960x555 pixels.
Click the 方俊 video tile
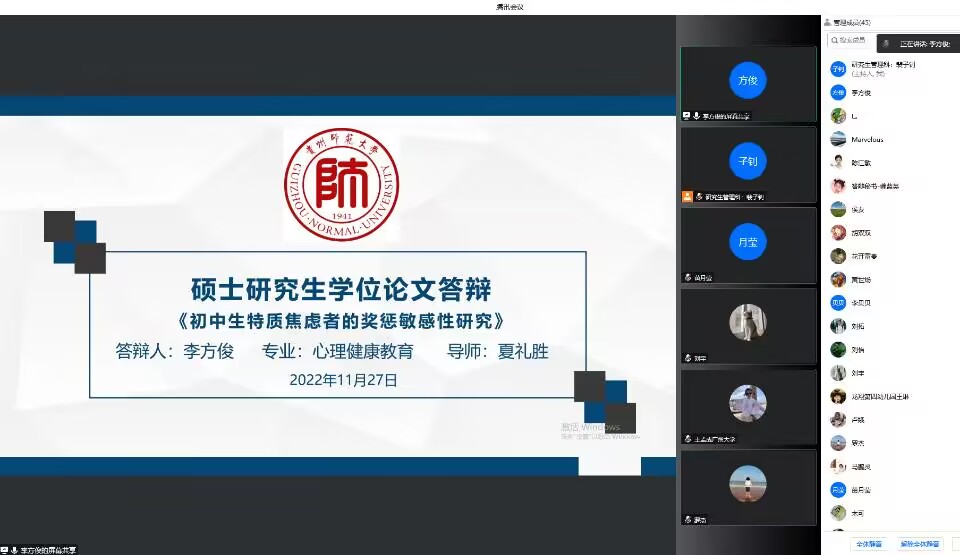tap(748, 84)
